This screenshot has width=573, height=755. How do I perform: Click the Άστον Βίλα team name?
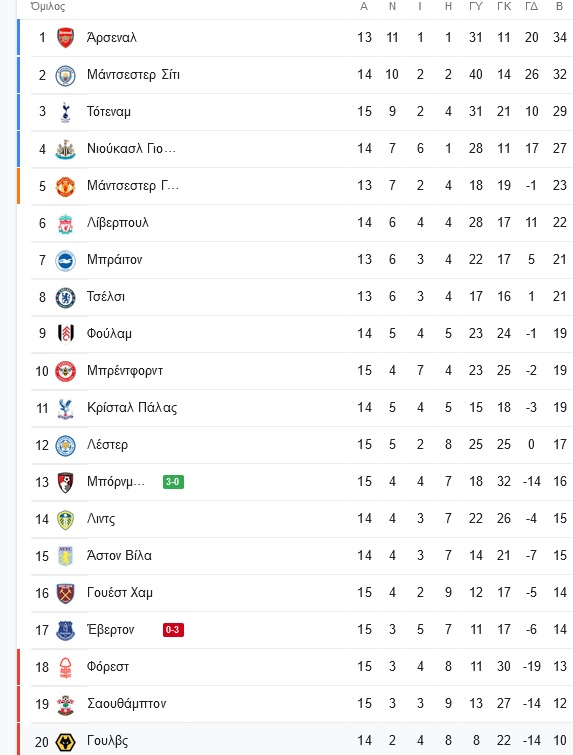click(119, 555)
